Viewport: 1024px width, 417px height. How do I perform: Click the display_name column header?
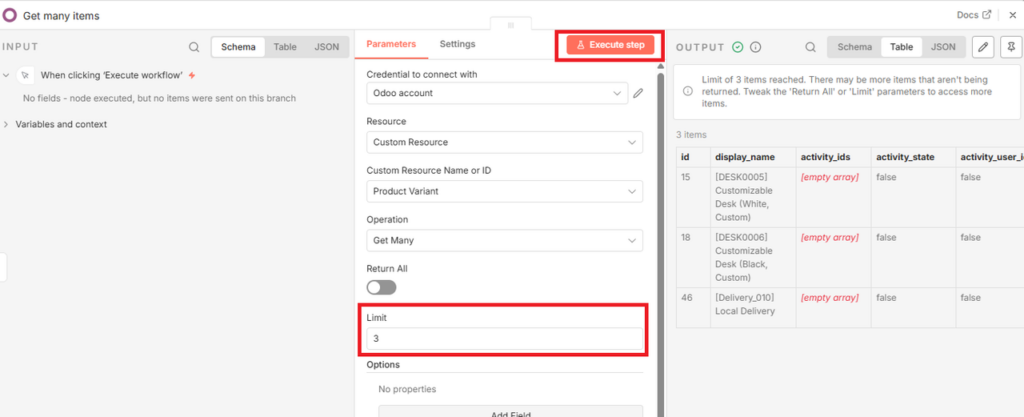tap(752, 157)
